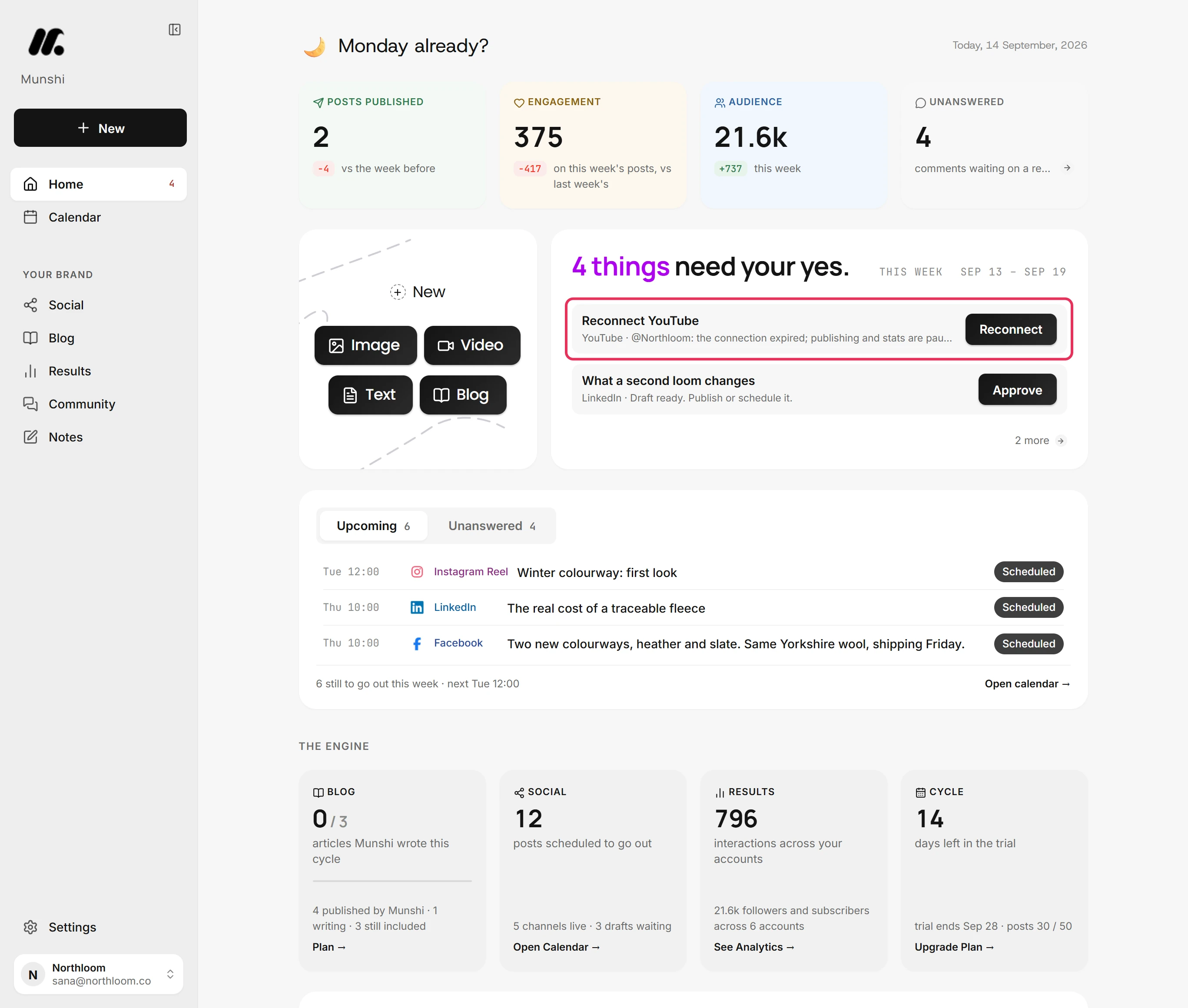Open the Community section
The height and width of the screenshot is (1008, 1188).
(x=98, y=404)
